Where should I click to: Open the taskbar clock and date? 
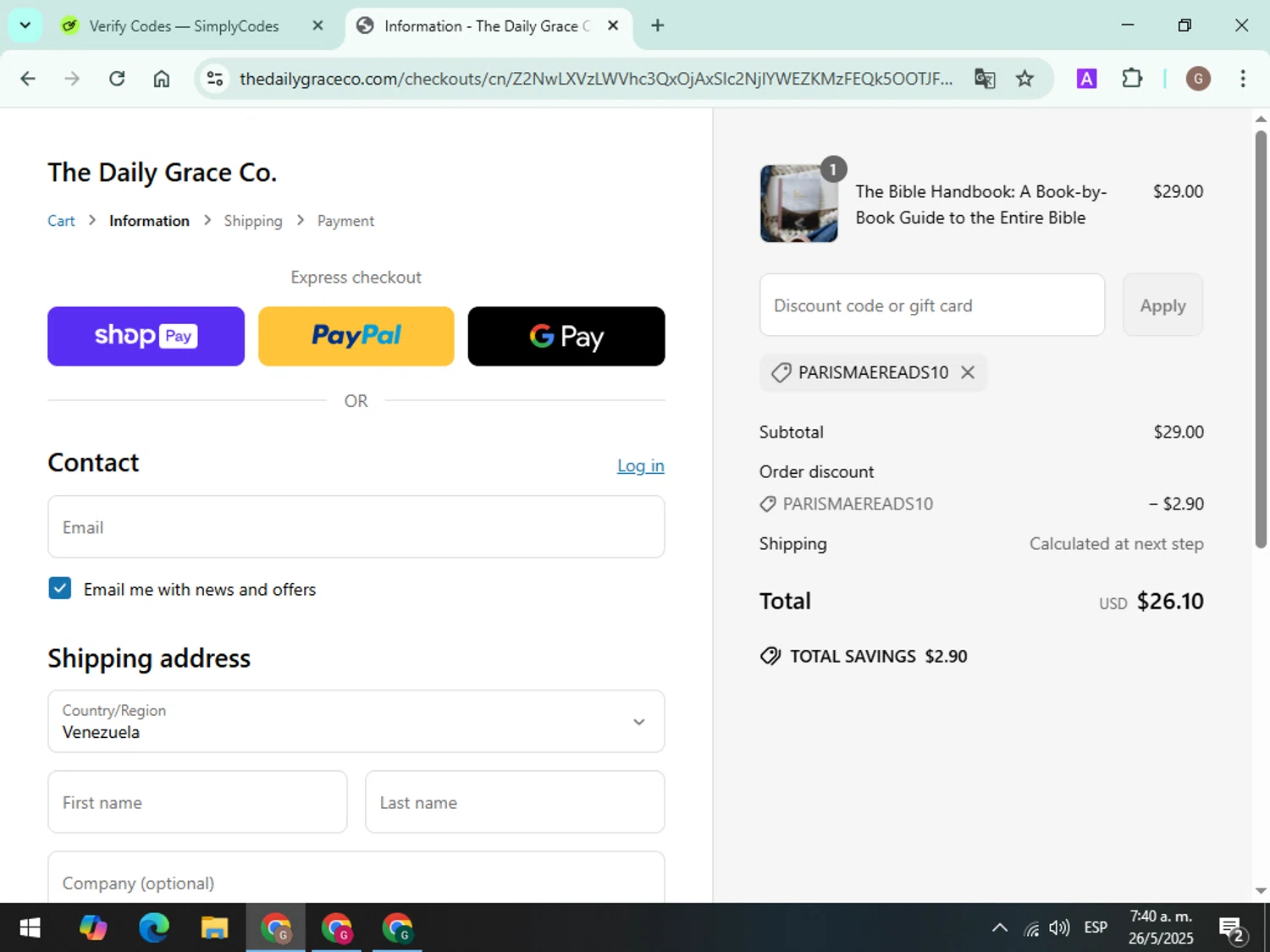pos(1161,927)
